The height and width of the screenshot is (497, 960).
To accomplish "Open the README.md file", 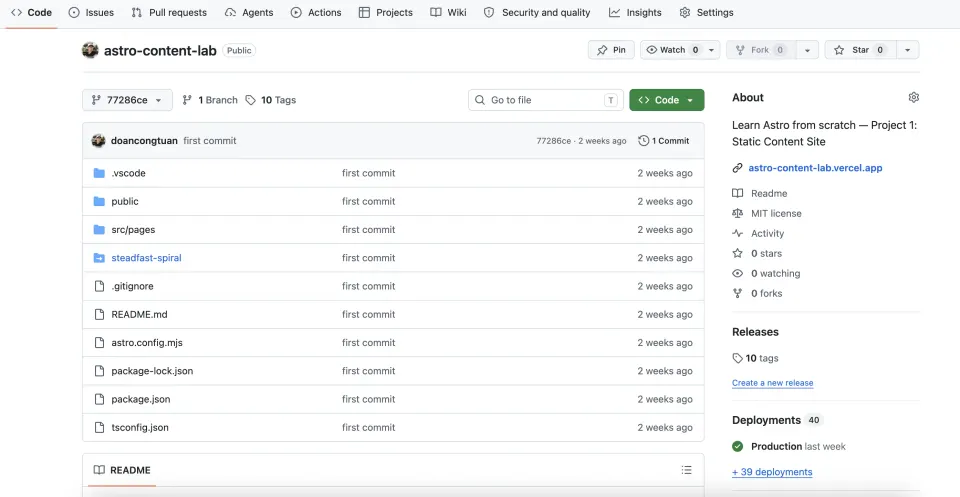I will 140,314.
